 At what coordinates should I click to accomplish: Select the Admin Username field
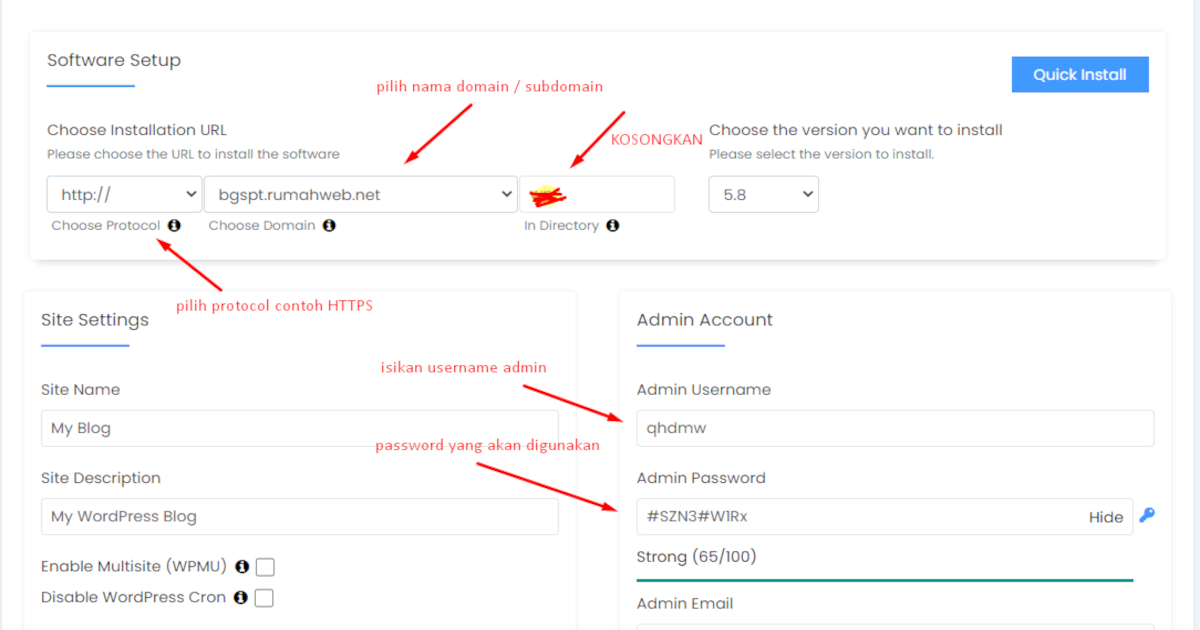pos(895,428)
